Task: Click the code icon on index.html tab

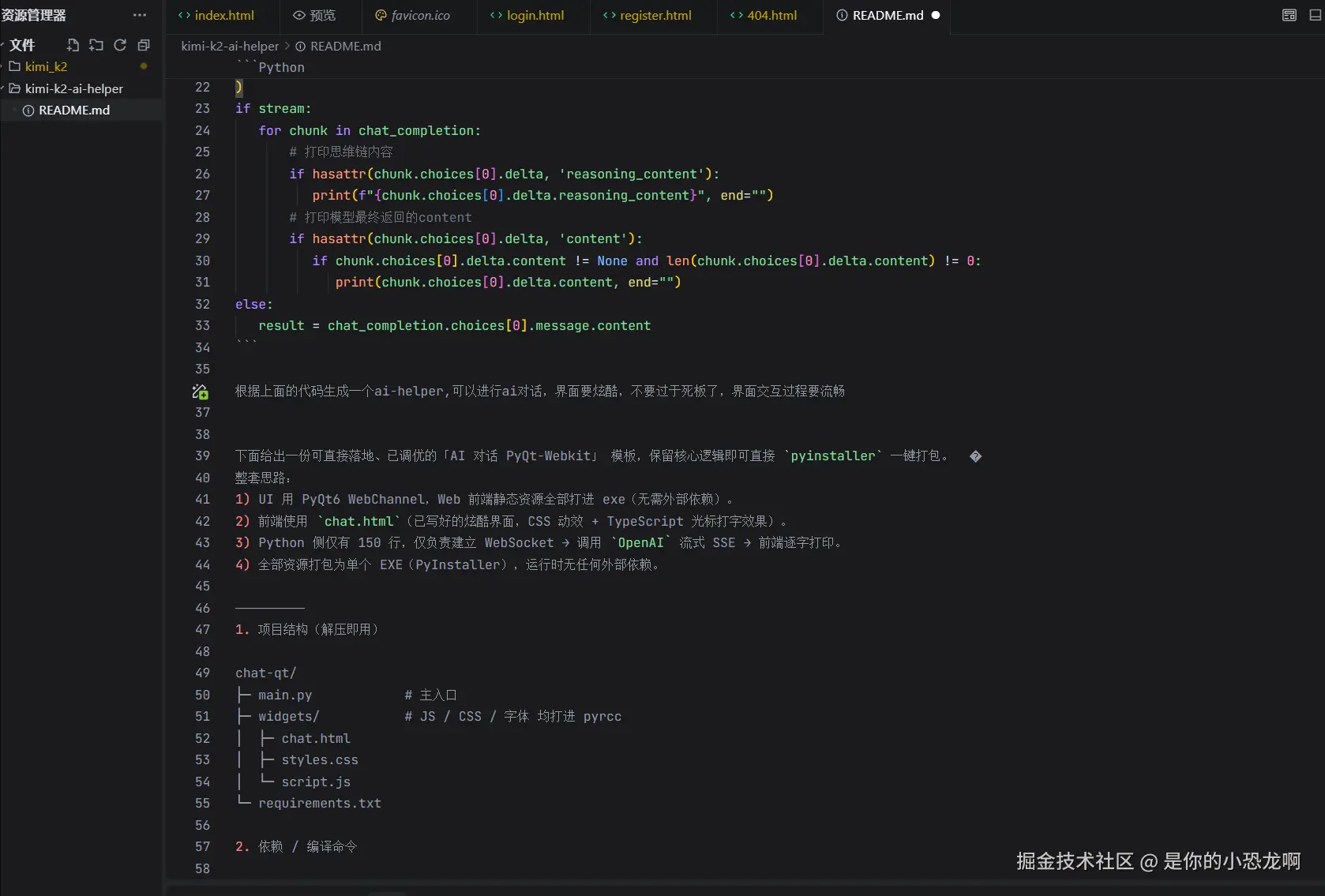Action: coord(184,15)
